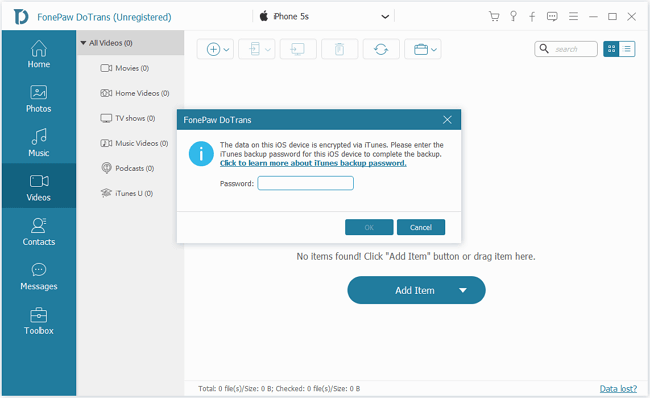Select Music Videos (0) category
The height and width of the screenshot is (398, 650).
coord(134,143)
